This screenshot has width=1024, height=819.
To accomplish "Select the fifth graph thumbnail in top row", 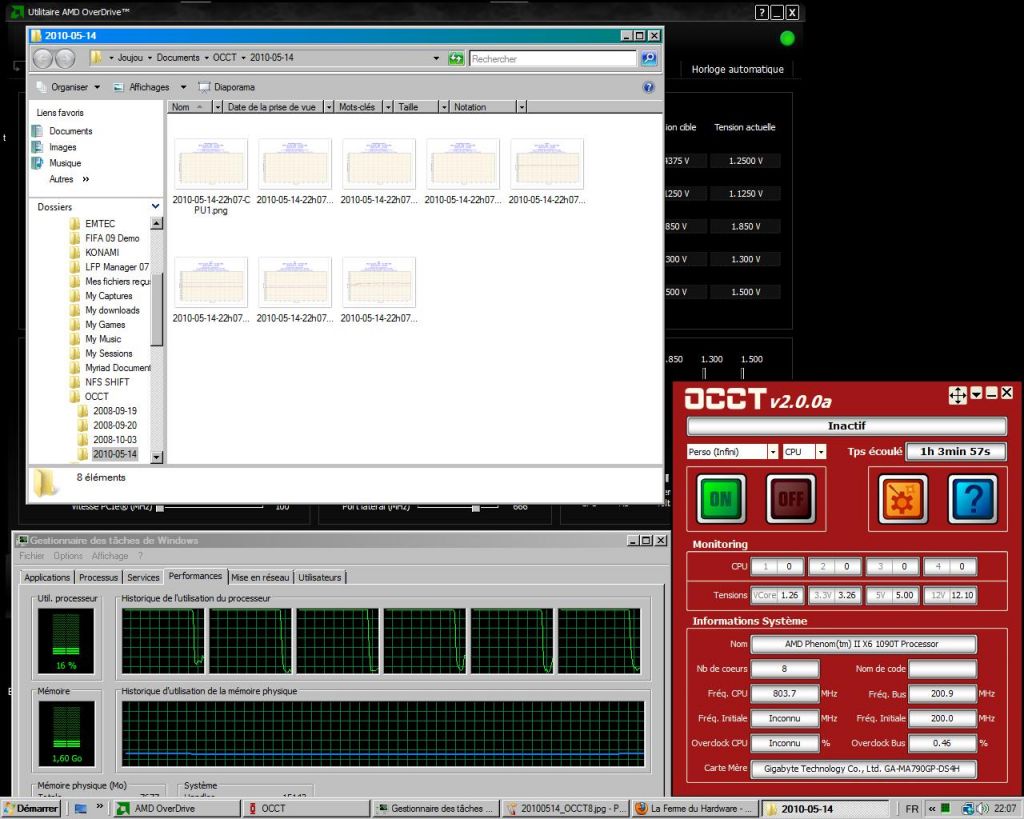I will 547,165.
